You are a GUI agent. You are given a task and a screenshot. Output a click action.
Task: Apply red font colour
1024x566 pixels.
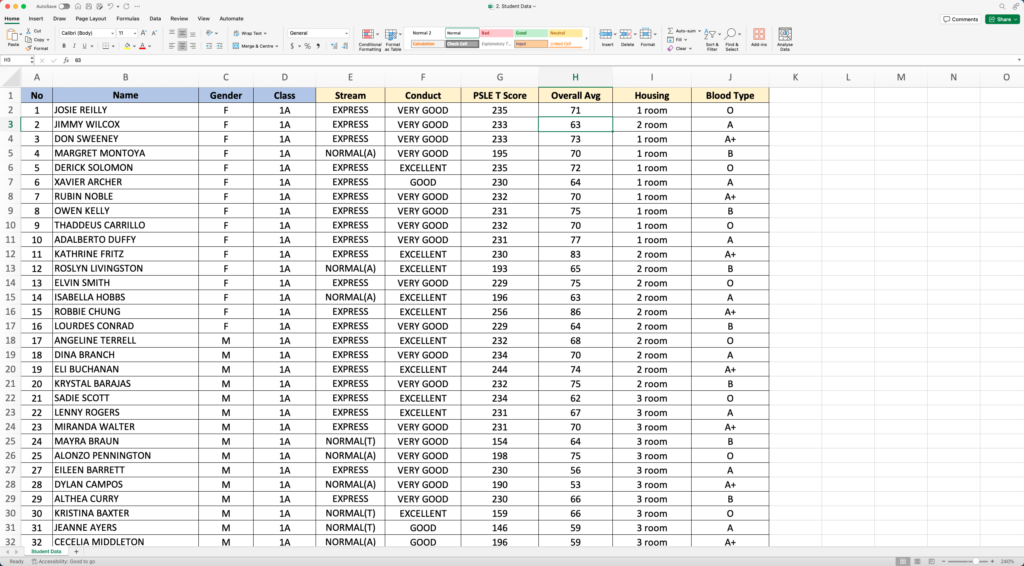[x=142, y=46]
